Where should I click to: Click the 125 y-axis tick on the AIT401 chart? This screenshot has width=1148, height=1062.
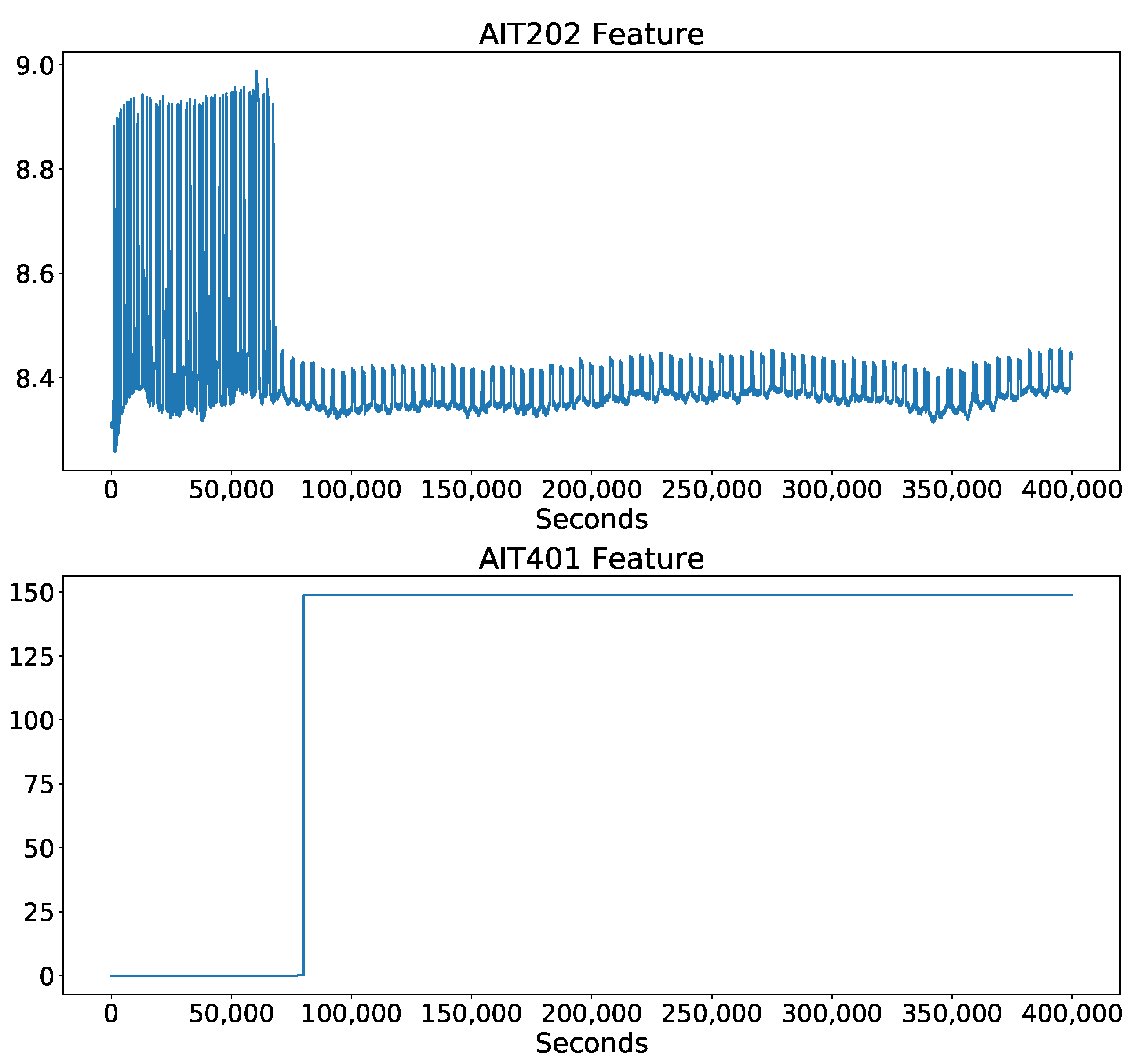pos(31,657)
